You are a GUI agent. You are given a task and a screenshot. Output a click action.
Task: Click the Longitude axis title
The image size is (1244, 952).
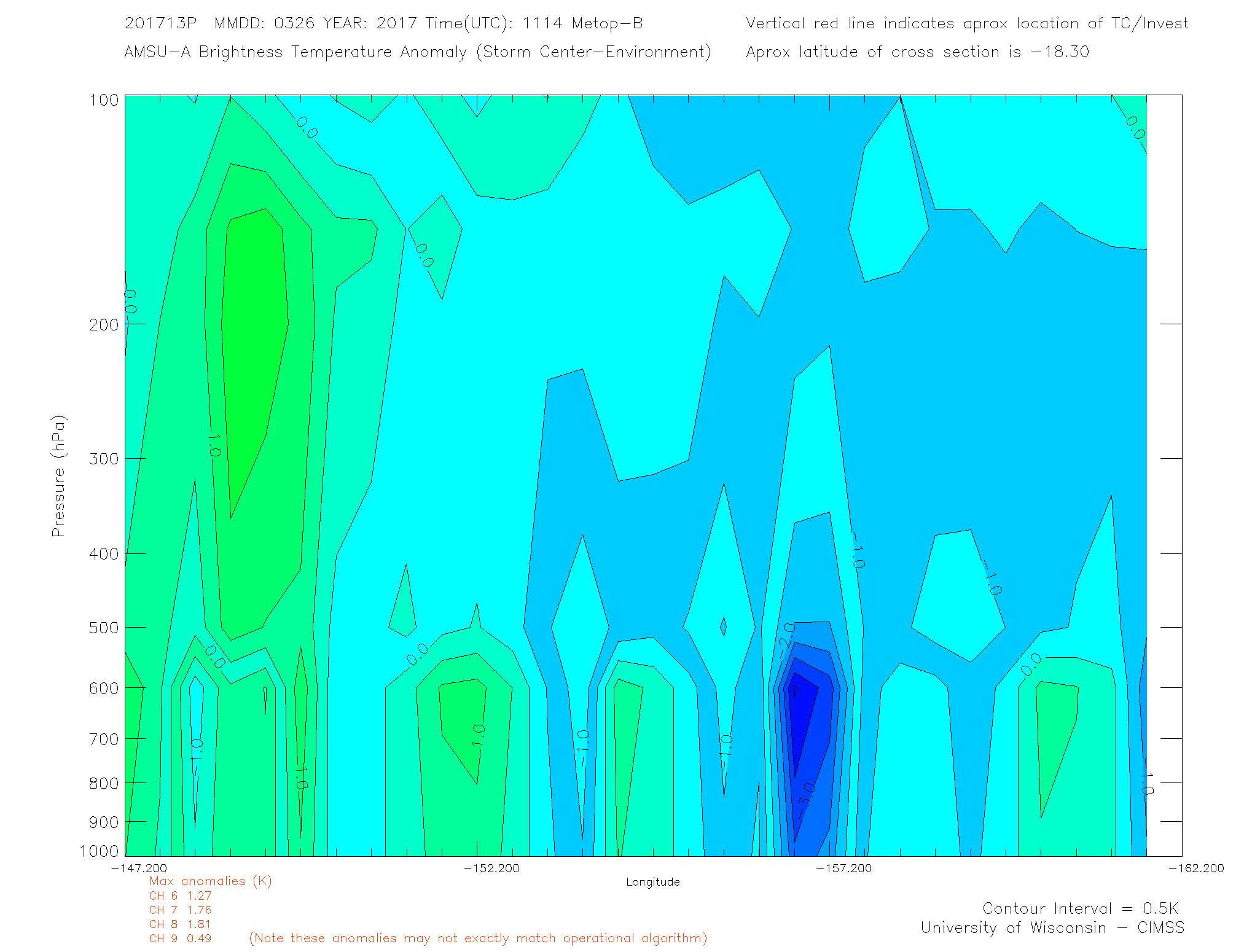(x=652, y=882)
